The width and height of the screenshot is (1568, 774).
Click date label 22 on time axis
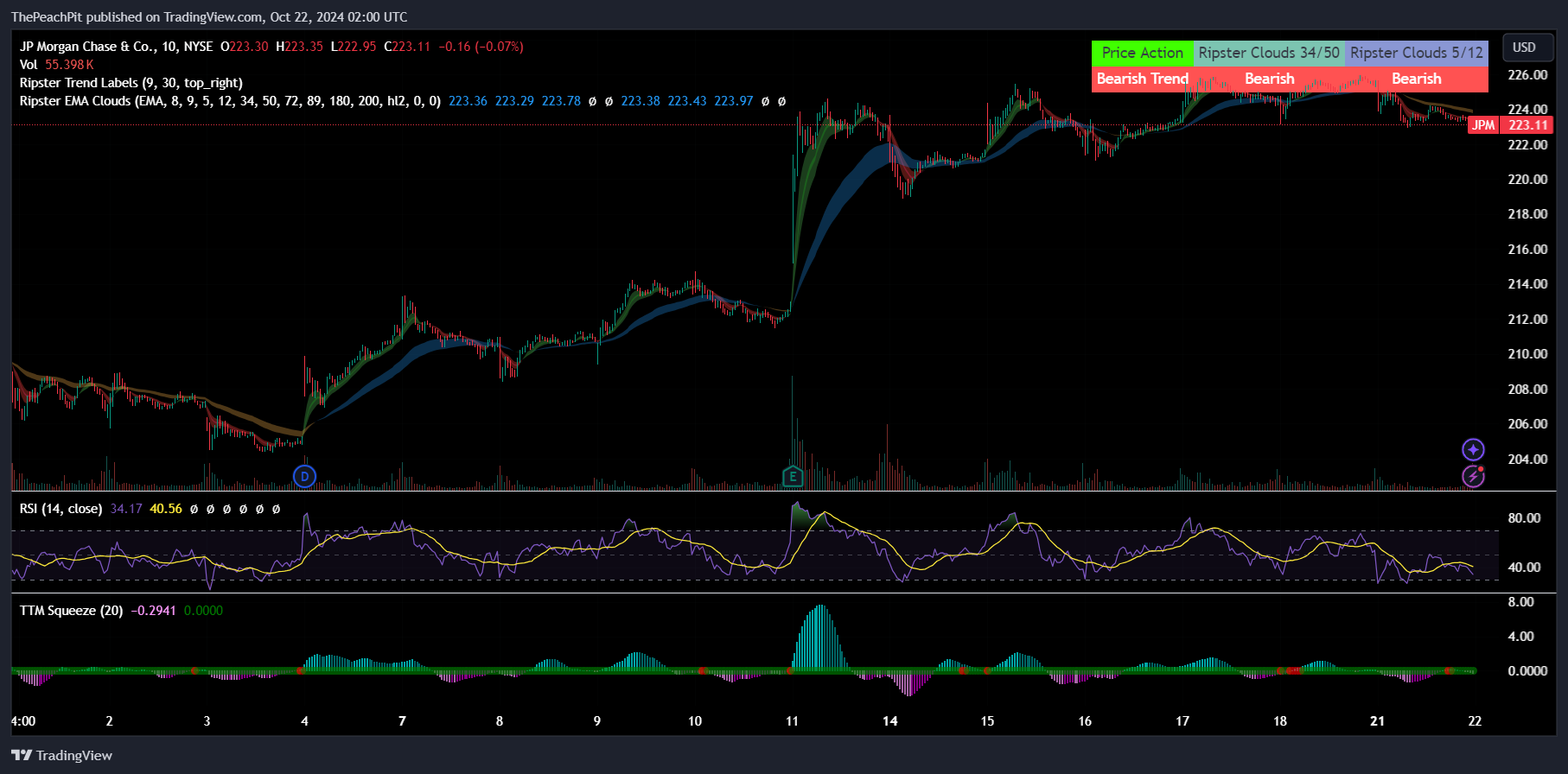click(x=1475, y=721)
